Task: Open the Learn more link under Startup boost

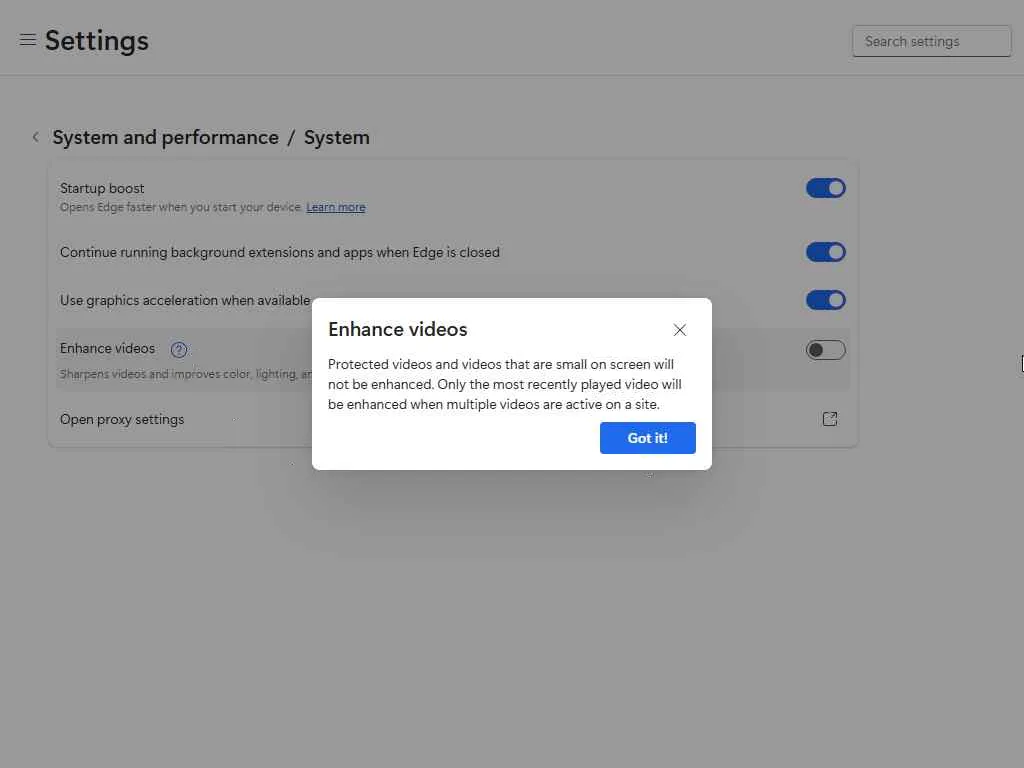Action: pos(335,208)
